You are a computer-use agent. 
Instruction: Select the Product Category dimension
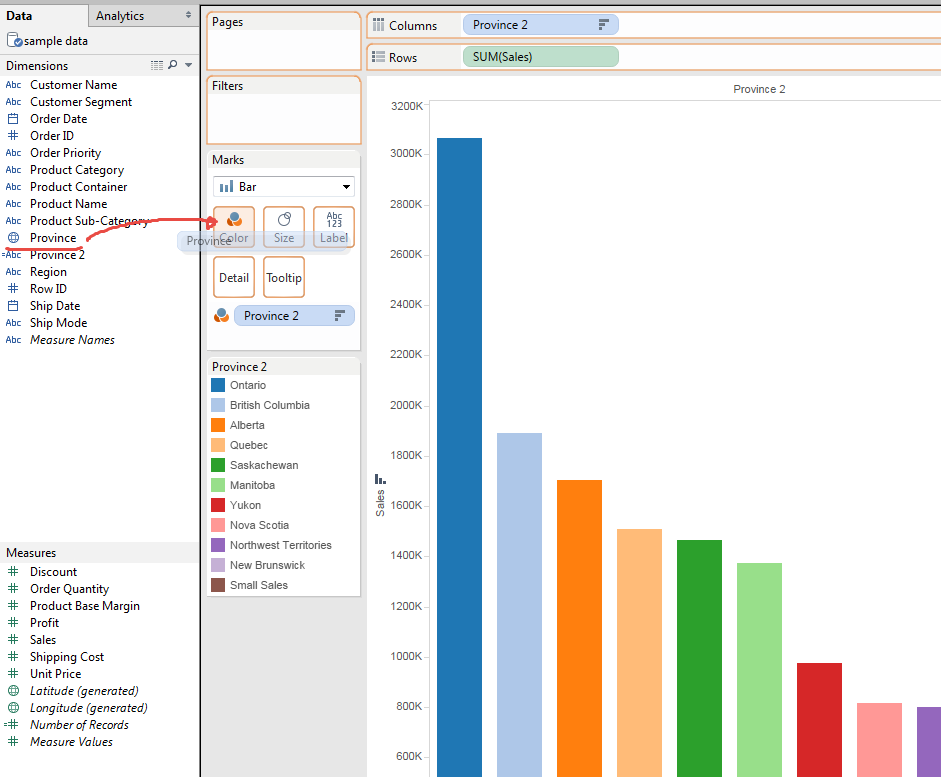click(77, 170)
